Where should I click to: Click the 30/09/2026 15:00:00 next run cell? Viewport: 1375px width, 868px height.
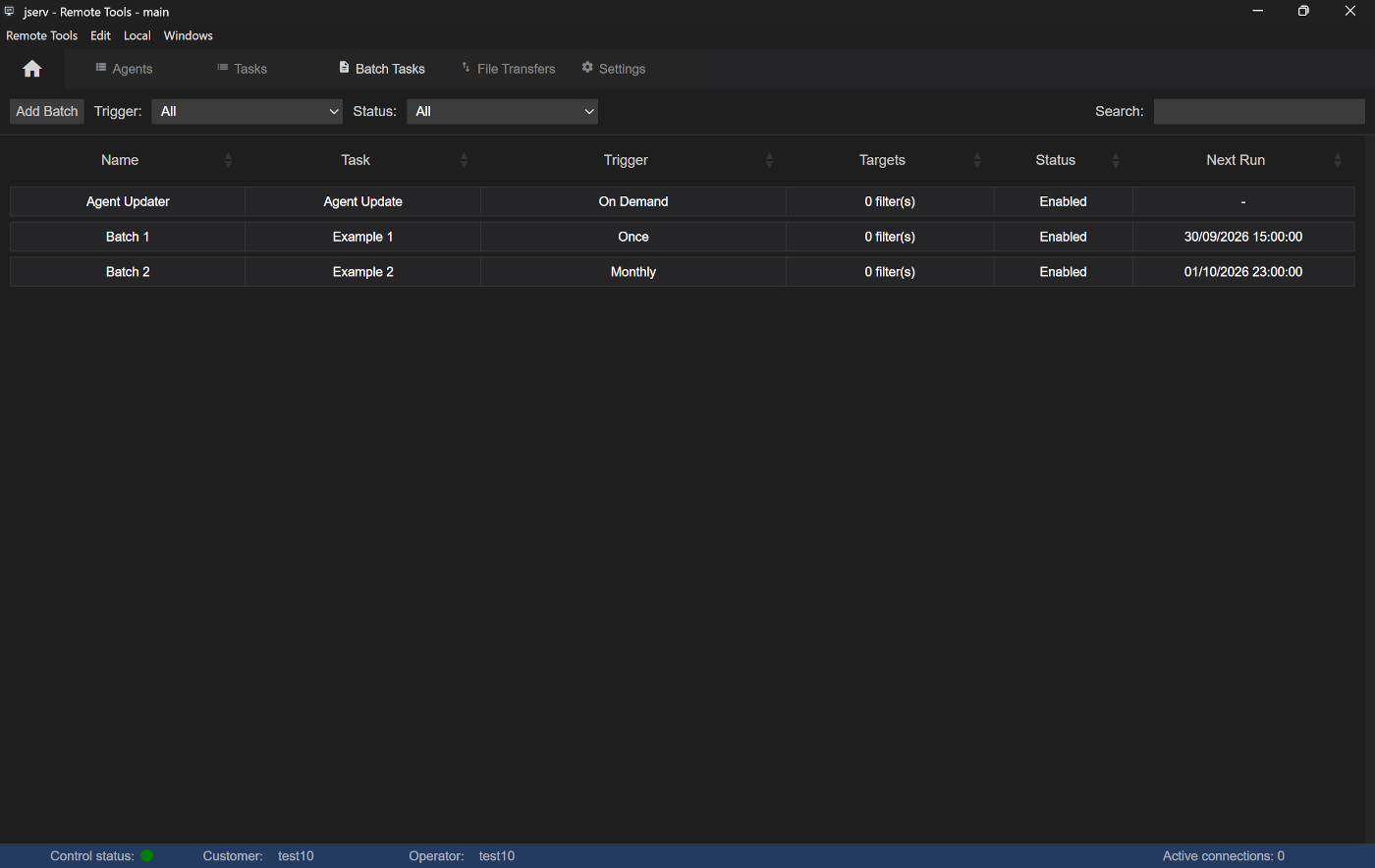[1243, 237]
